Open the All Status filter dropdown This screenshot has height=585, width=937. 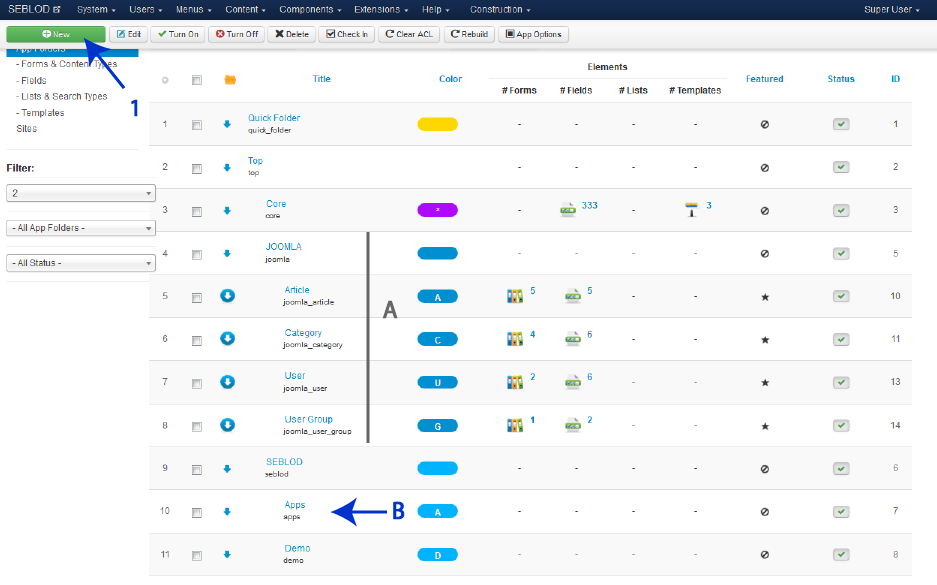click(x=81, y=263)
